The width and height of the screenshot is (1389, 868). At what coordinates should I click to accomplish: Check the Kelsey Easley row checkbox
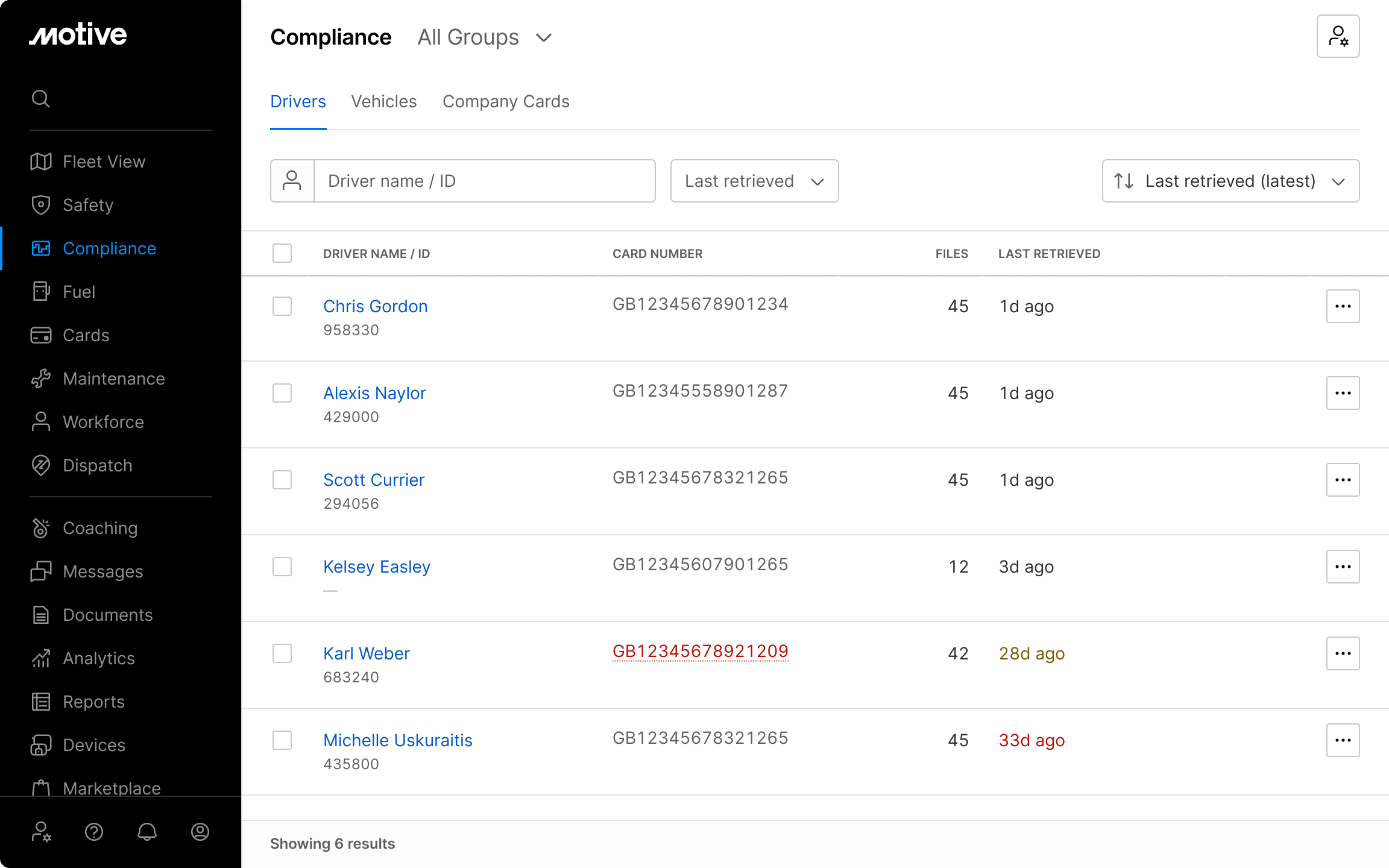click(x=282, y=567)
